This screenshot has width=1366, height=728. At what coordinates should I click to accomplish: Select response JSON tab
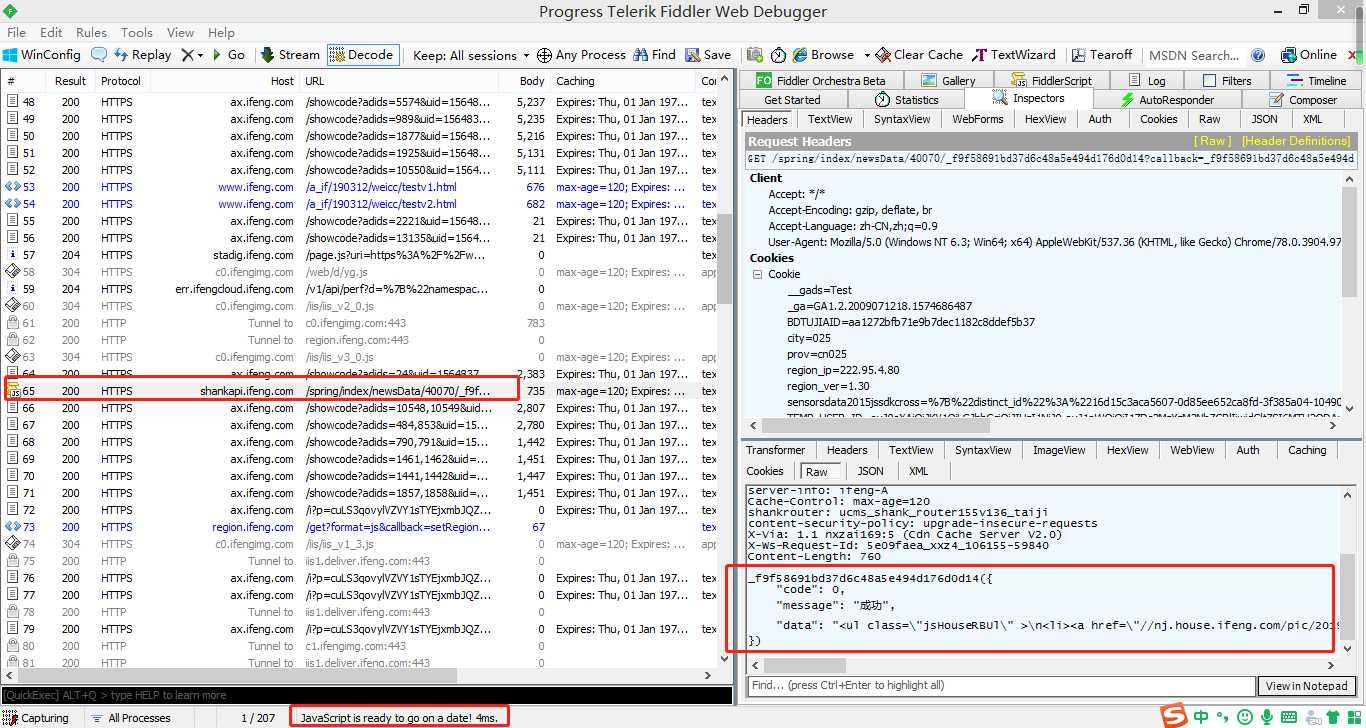pos(870,471)
